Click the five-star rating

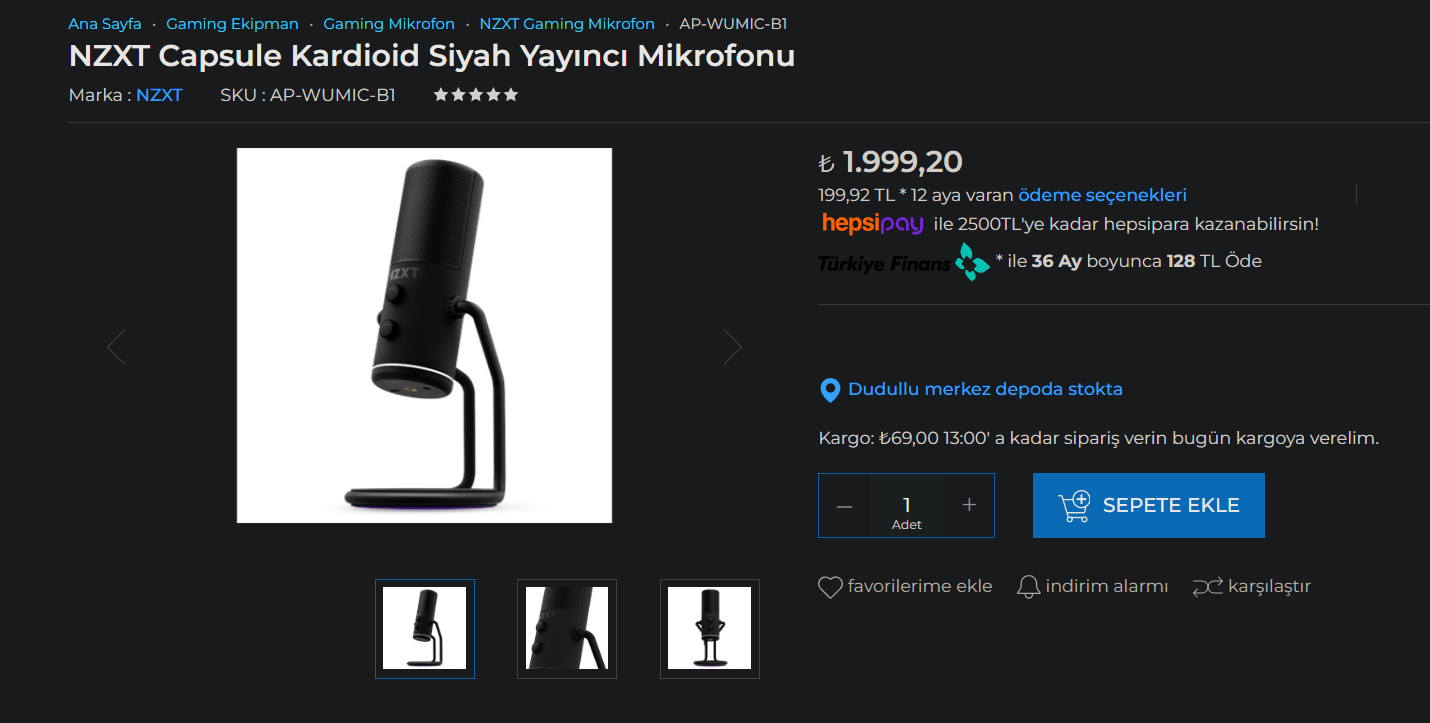(475, 95)
